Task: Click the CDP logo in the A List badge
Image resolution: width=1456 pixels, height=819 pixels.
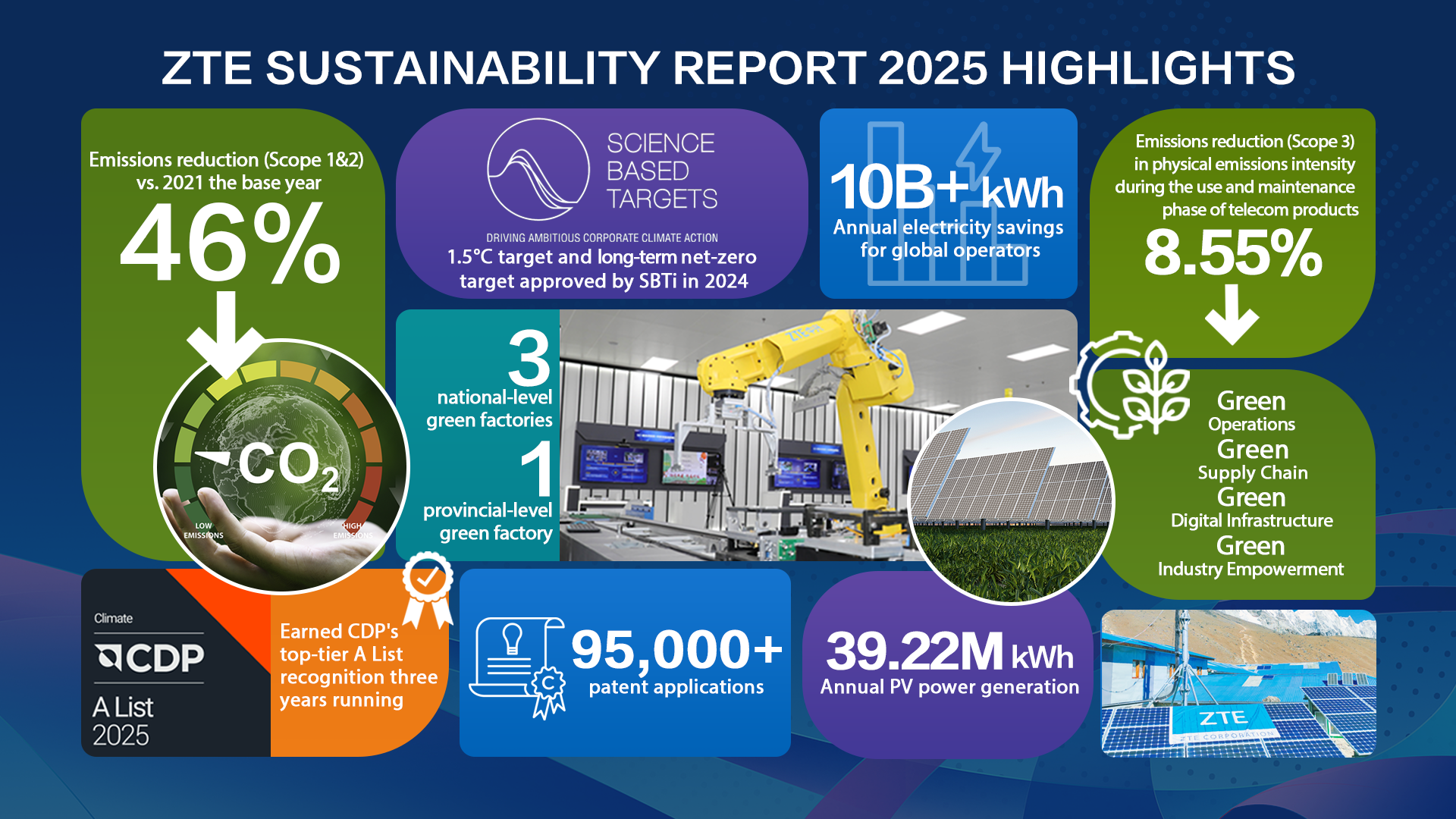Action: pos(149,657)
